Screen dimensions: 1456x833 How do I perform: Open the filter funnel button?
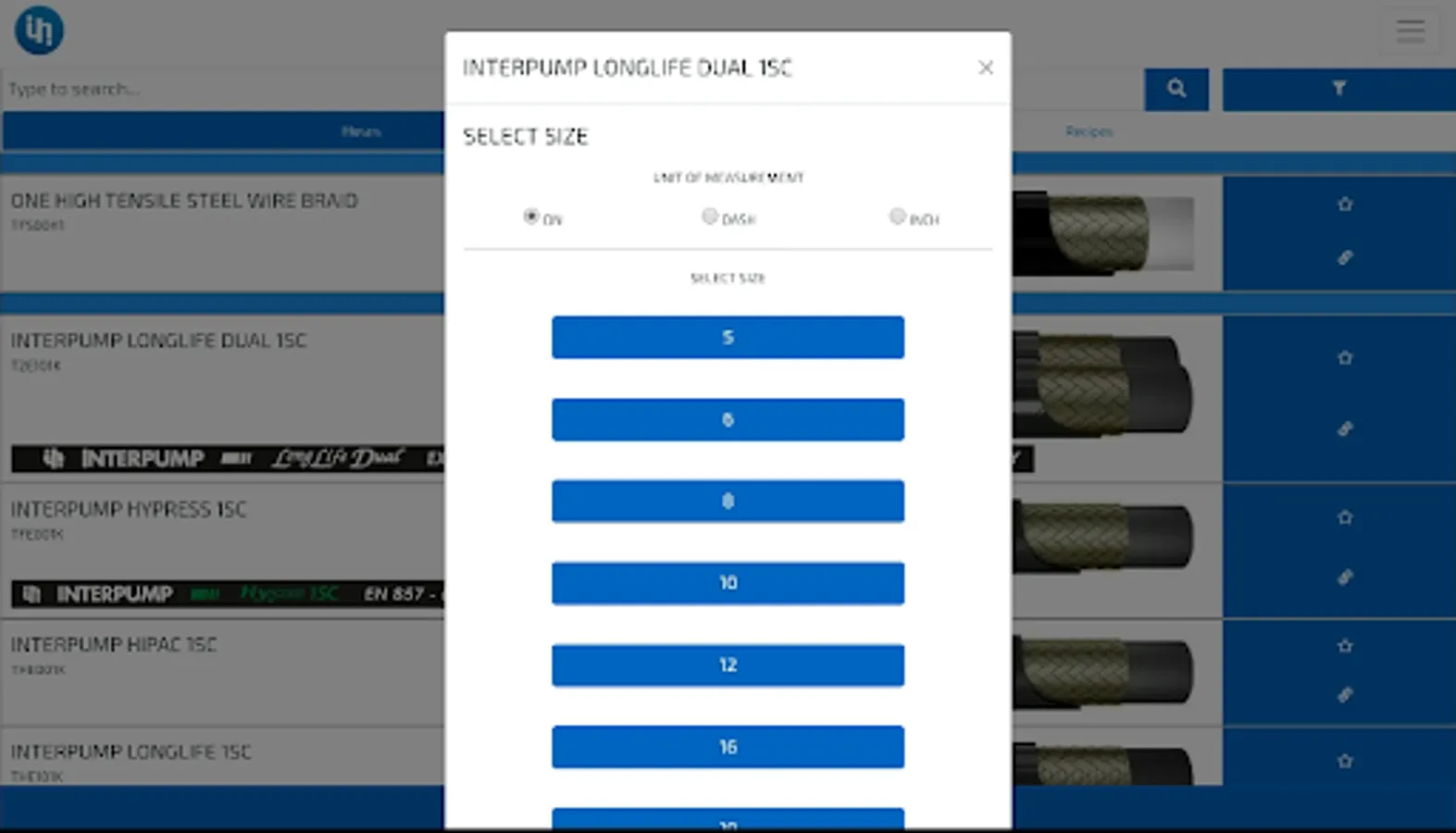[1338, 89]
